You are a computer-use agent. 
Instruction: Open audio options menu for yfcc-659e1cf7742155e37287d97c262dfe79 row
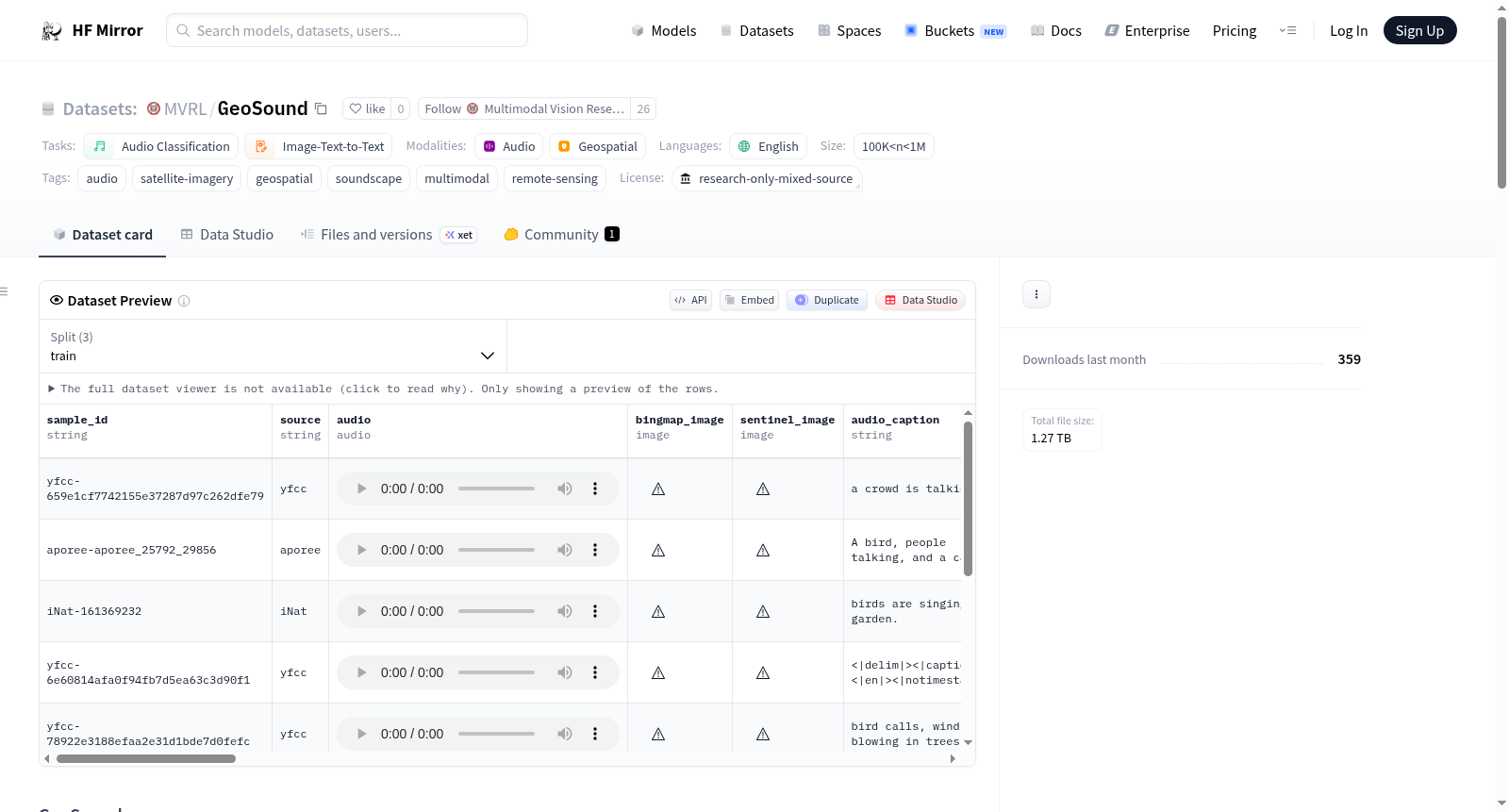coord(595,489)
